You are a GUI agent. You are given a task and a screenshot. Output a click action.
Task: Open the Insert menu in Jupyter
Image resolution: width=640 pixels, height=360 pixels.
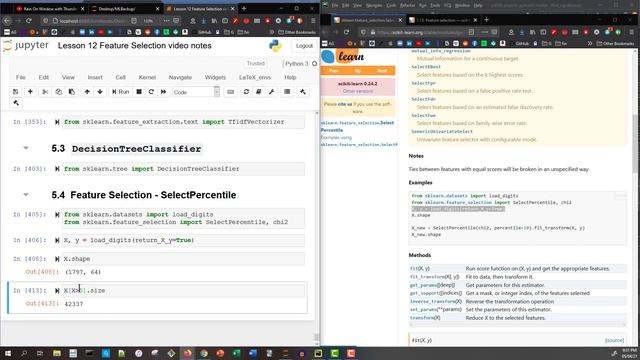(95, 77)
